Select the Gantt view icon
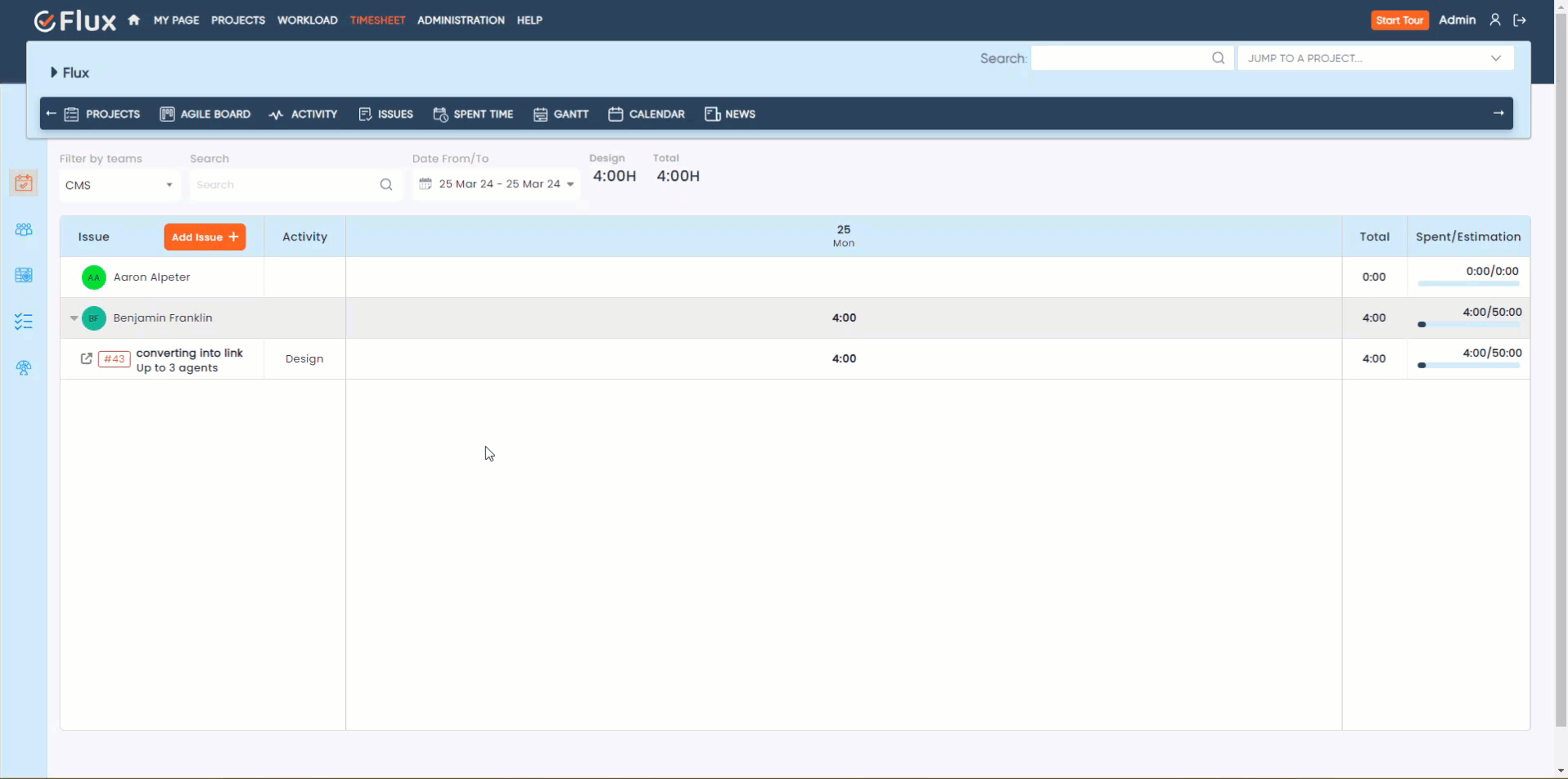The height and width of the screenshot is (779, 1568). coord(561,114)
